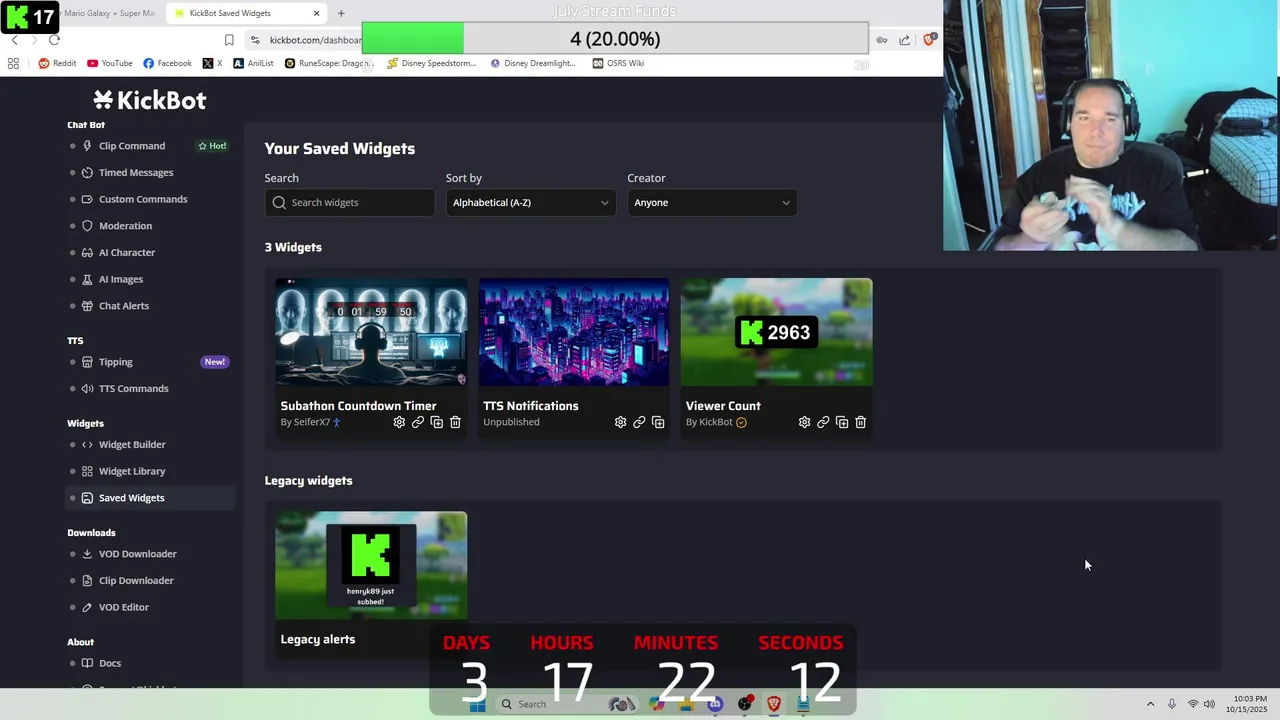Open the Sort by Alphabetical (A-Z) dropdown
This screenshot has height=720, width=1280.
point(529,203)
